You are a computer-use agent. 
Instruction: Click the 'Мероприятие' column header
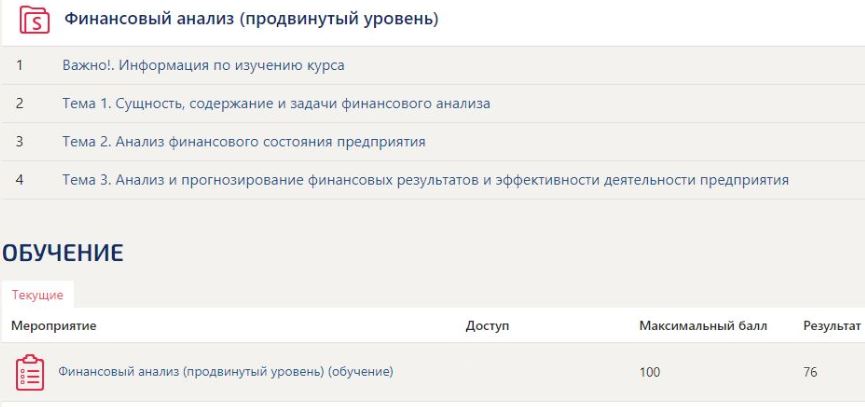[x=54, y=326]
